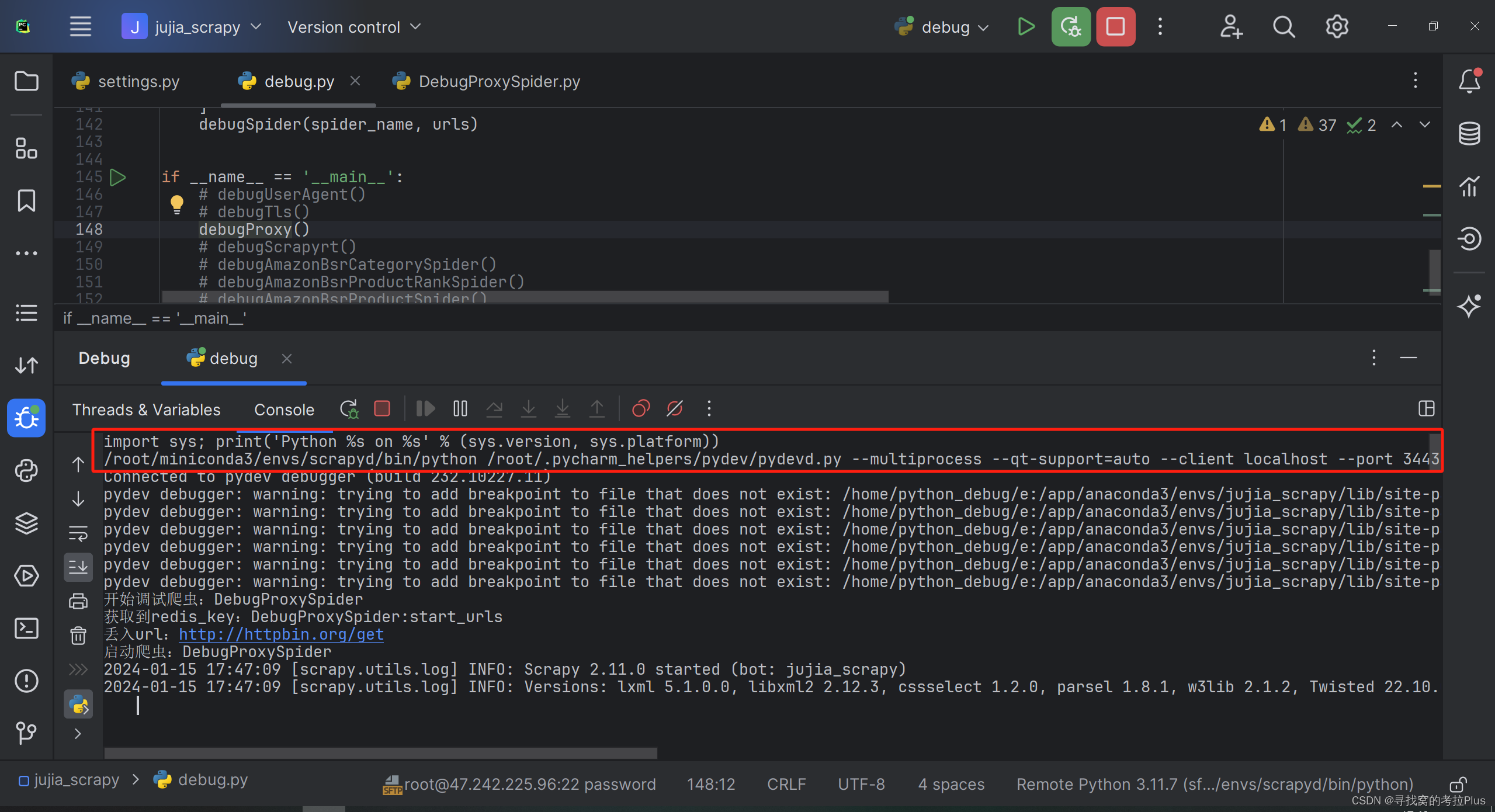Open the Problems tool window

[x=26, y=681]
